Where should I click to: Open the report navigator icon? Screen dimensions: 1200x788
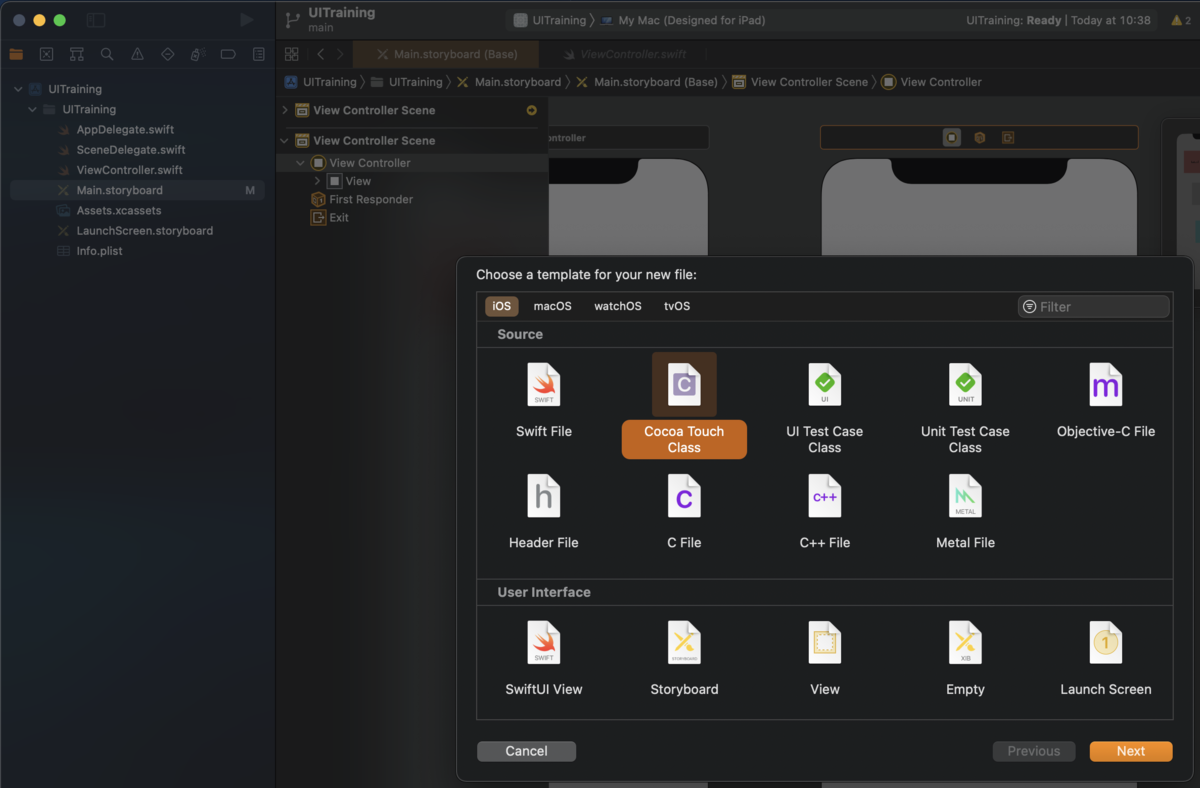tap(259, 54)
